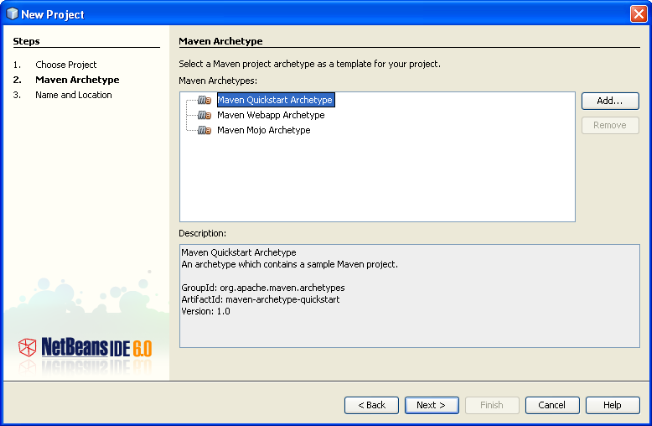Click the greyed-out Finish button
The image size is (652, 426).
(492, 405)
